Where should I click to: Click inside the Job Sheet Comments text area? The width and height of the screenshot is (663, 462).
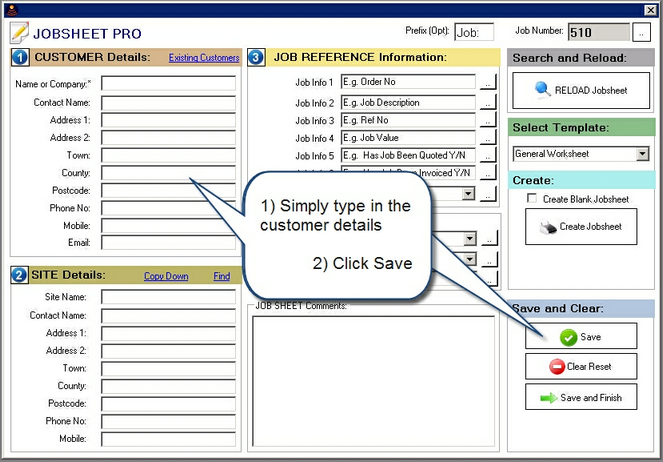click(x=373, y=381)
